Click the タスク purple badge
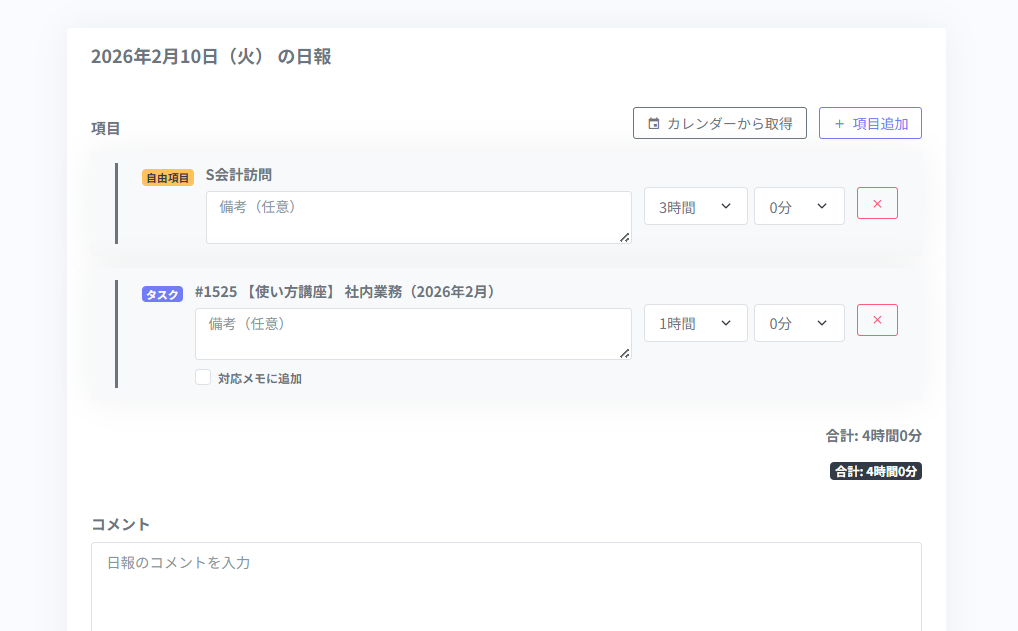This screenshot has width=1018, height=631. [163, 294]
